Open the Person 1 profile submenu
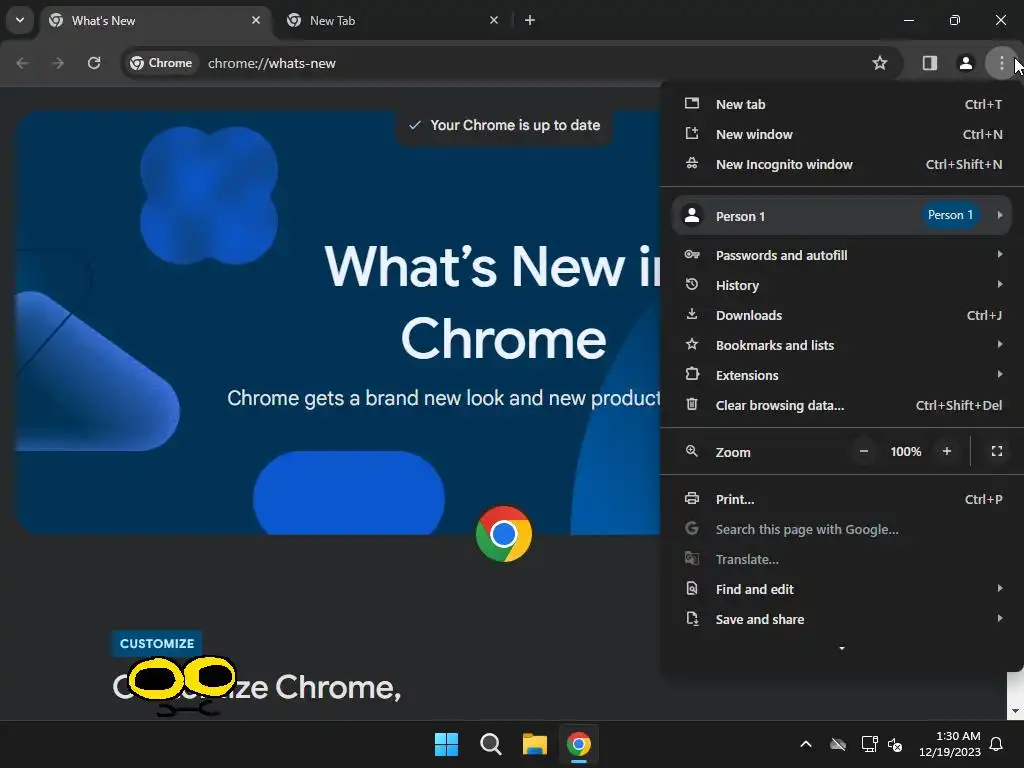Image resolution: width=1024 pixels, height=768 pixels. (x=842, y=216)
